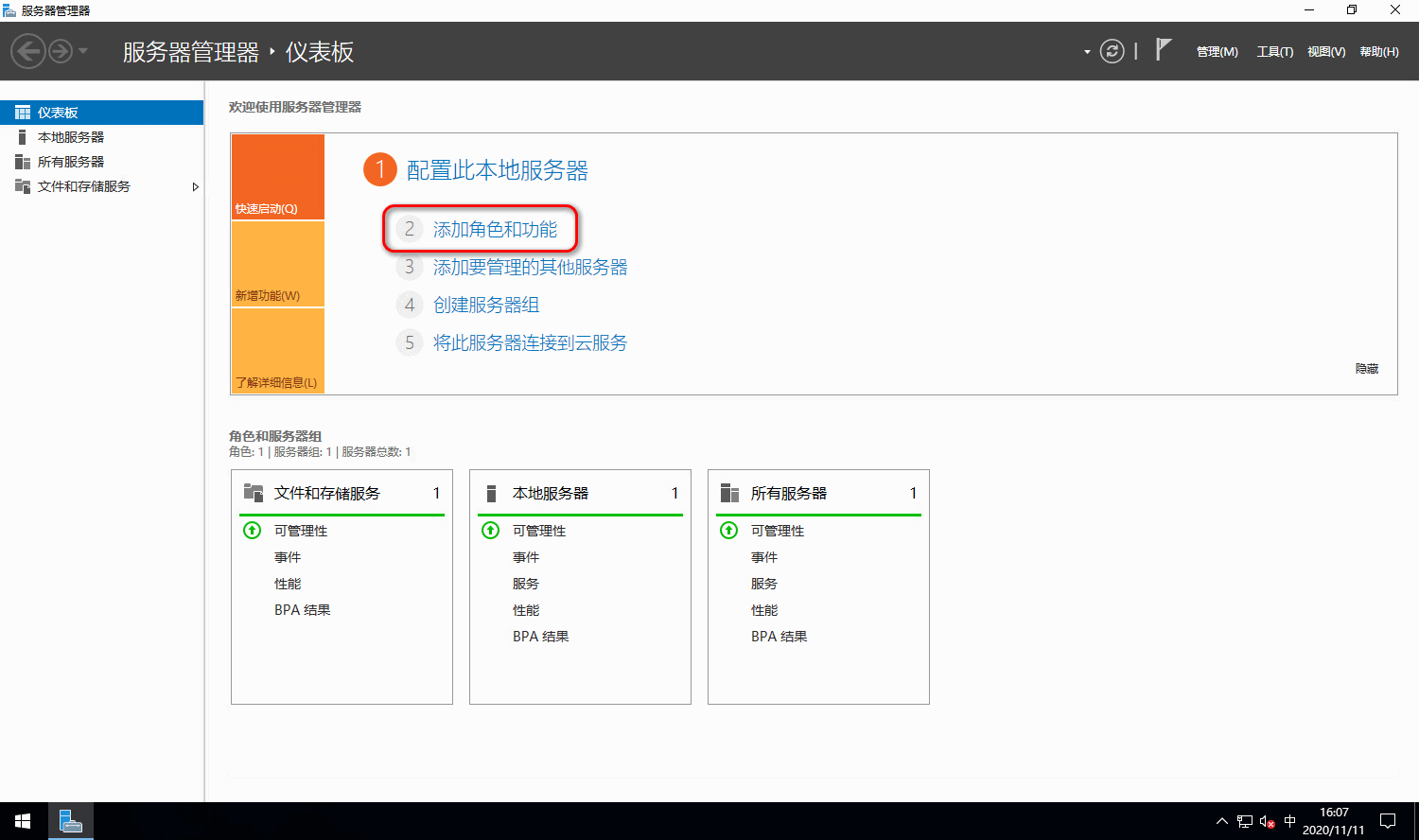The width and height of the screenshot is (1419, 840).
Task: Show hidden system tray icons
Action: tap(1221, 821)
